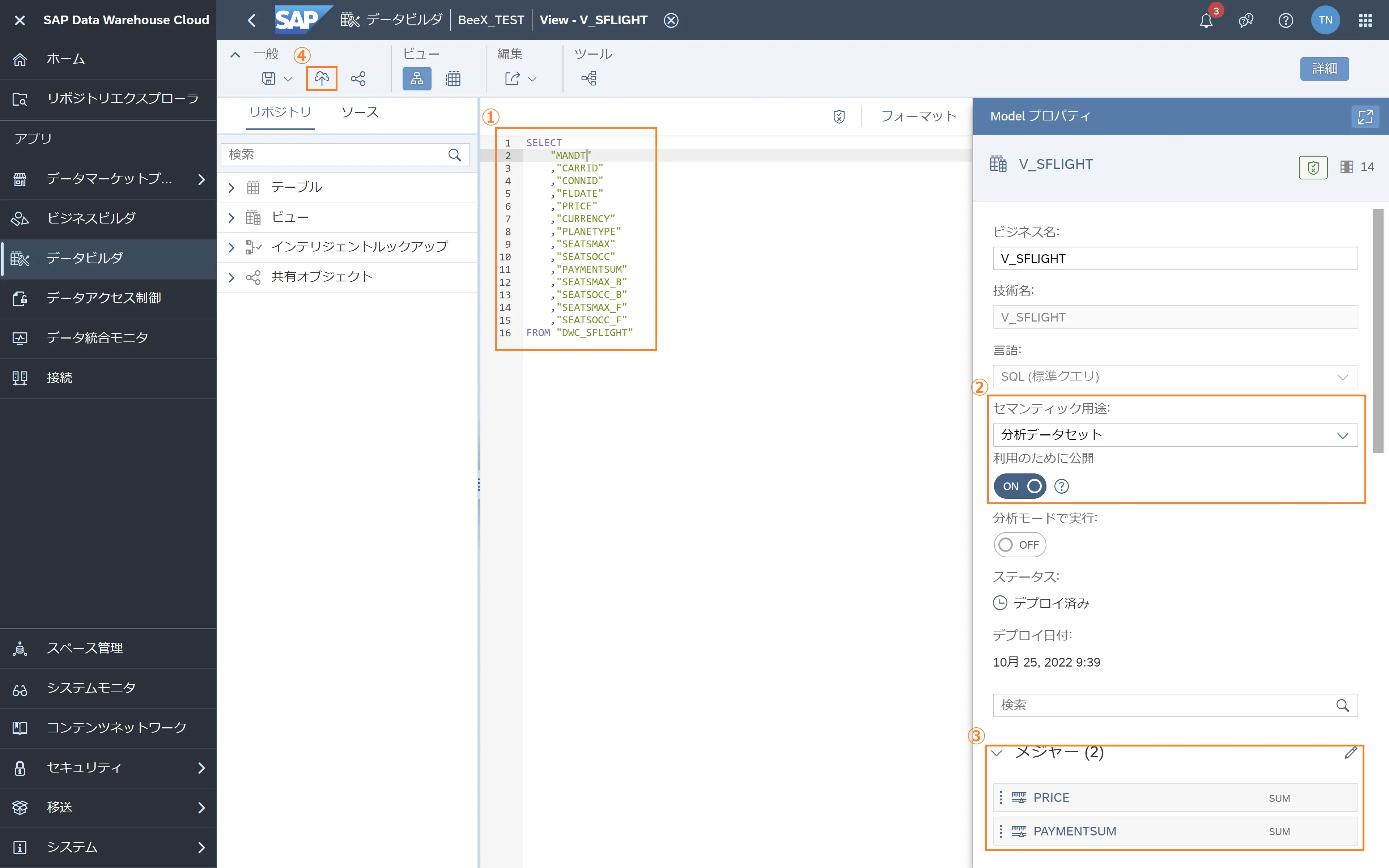
Task: Click the ビジネス名 input field
Action: [x=1175, y=258]
